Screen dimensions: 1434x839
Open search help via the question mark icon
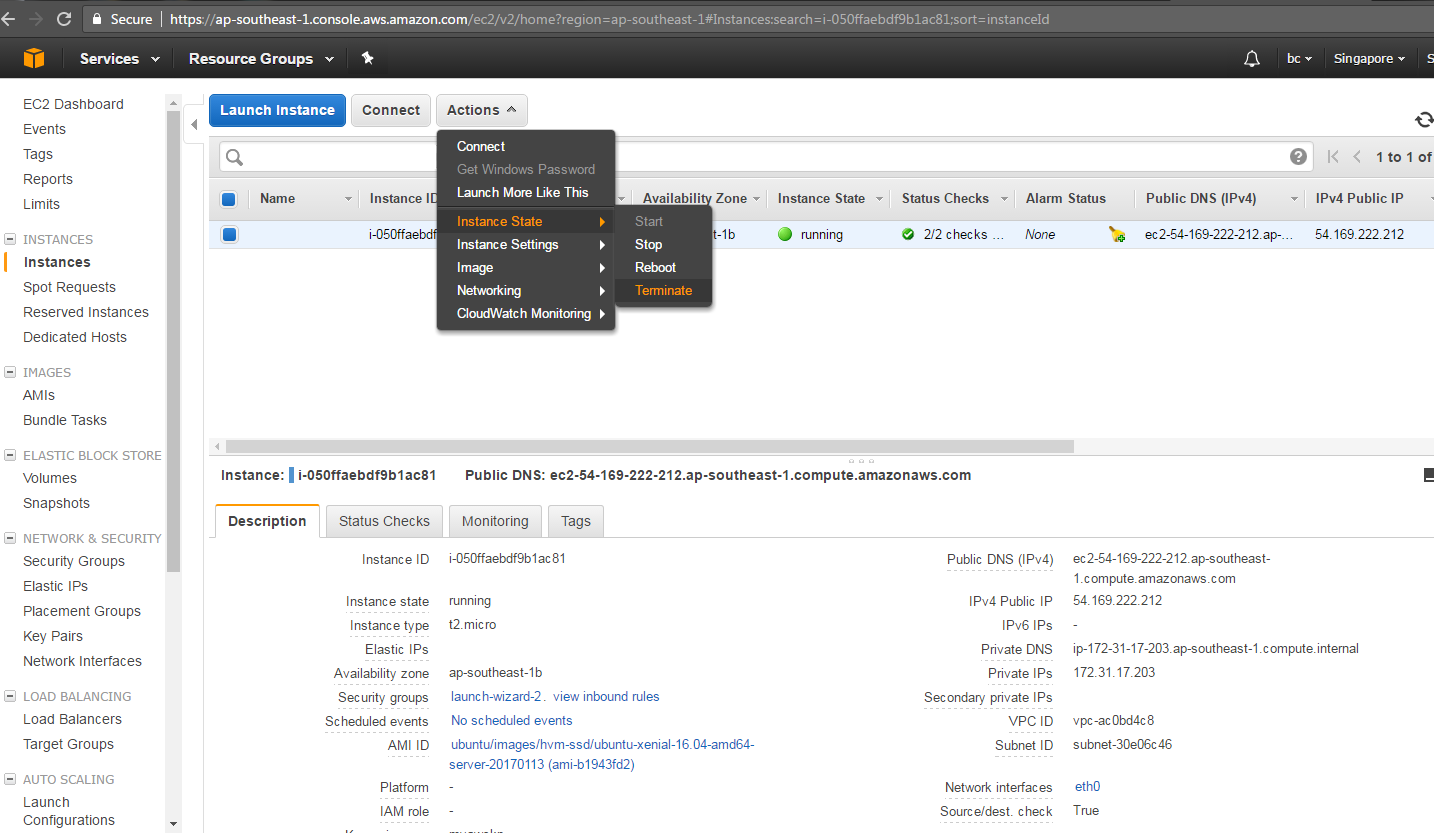click(x=1297, y=156)
